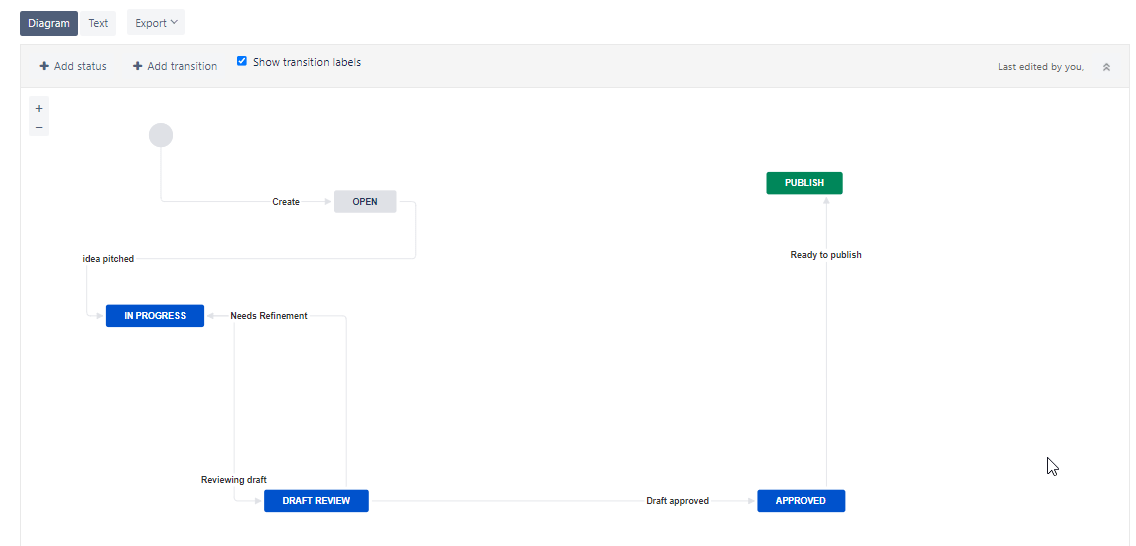The height and width of the screenshot is (546, 1136).
Task: Collapse the toolbar with double chevron icon
Action: 1106,67
